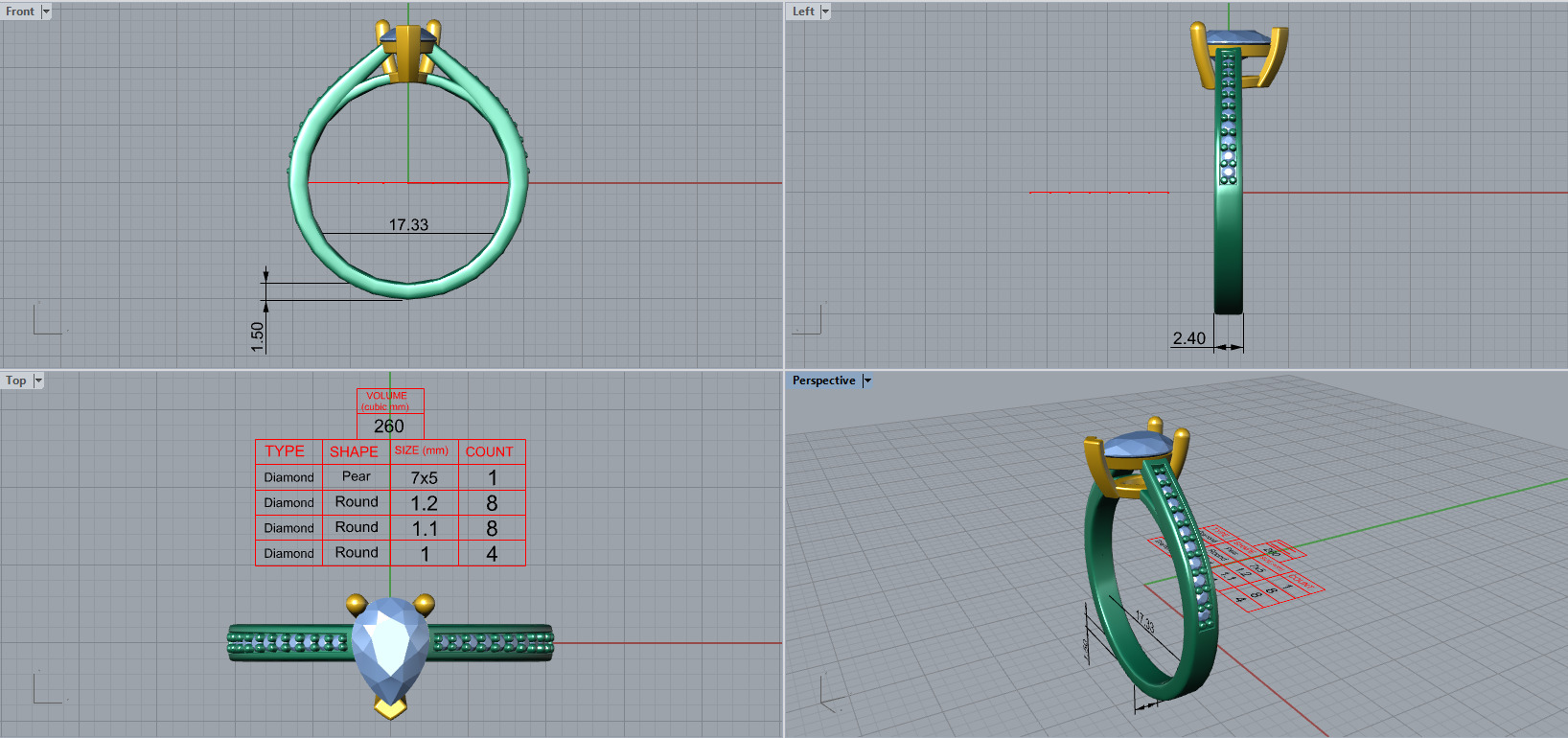Click the 1.2 size cell

tap(425, 503)
